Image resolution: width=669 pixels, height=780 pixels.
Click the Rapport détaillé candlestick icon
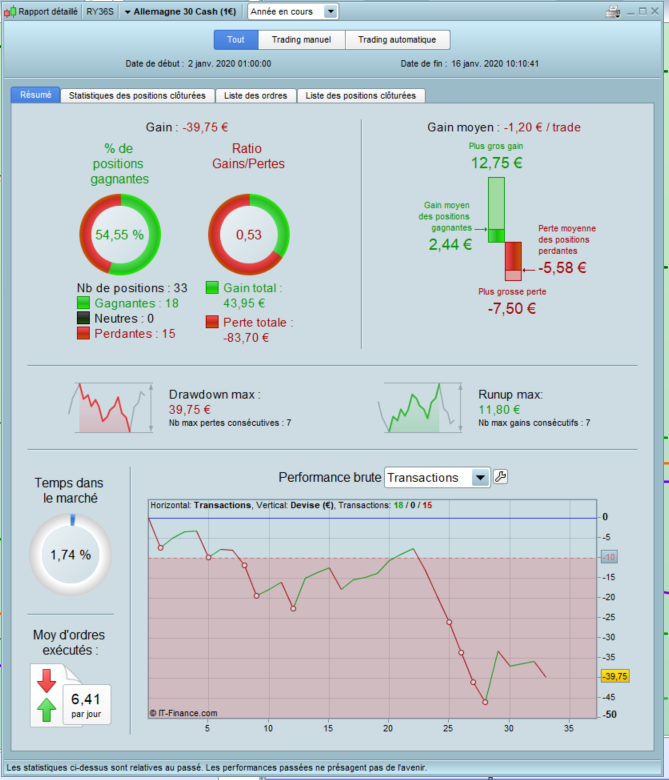click(x=9, y=11)
